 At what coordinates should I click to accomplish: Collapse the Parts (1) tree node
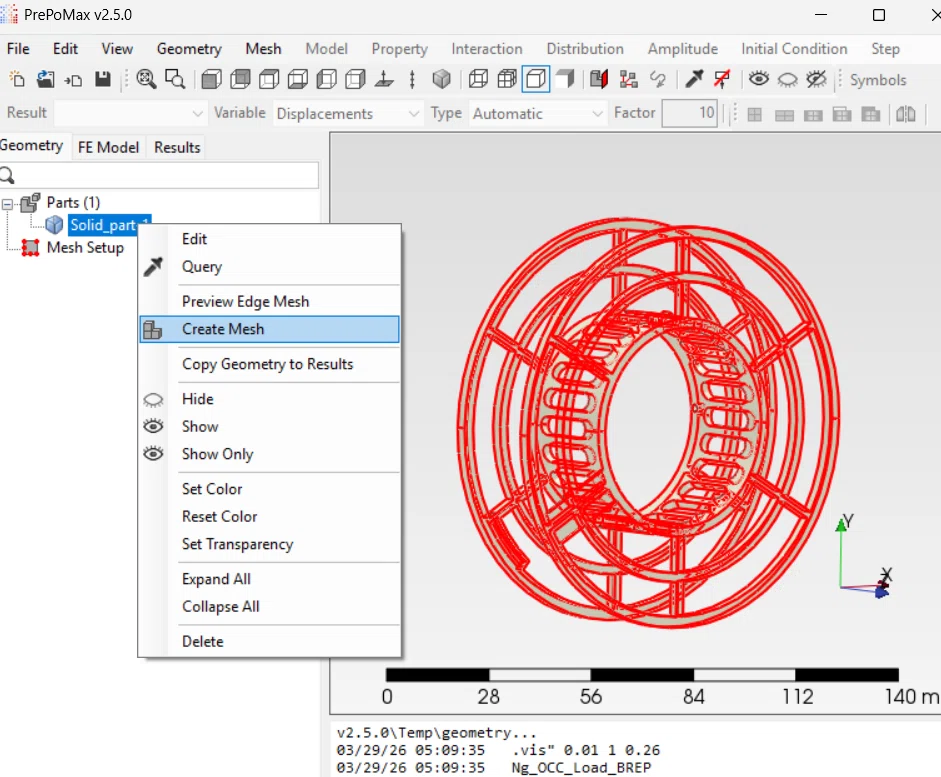8,204
